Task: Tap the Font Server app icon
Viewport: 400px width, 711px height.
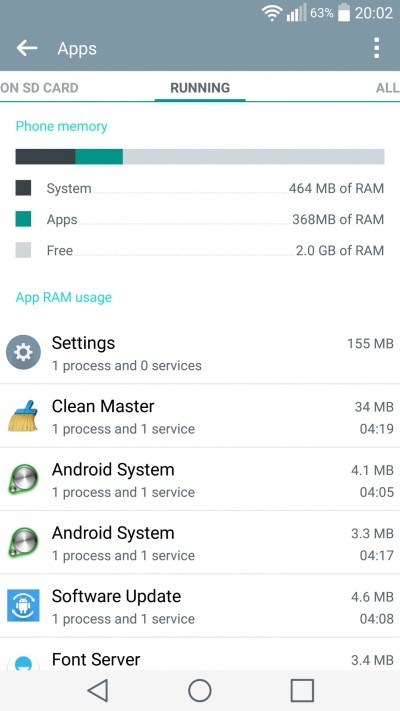Action: 23,662
